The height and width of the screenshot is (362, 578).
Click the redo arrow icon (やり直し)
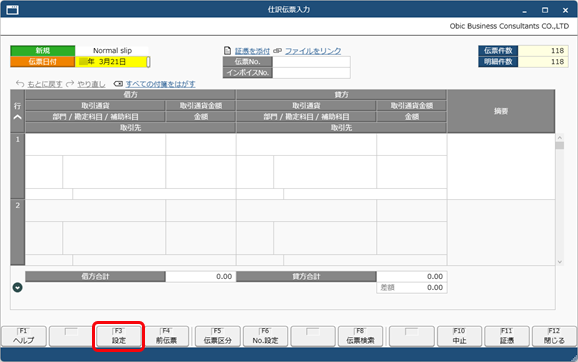[70, 84]
